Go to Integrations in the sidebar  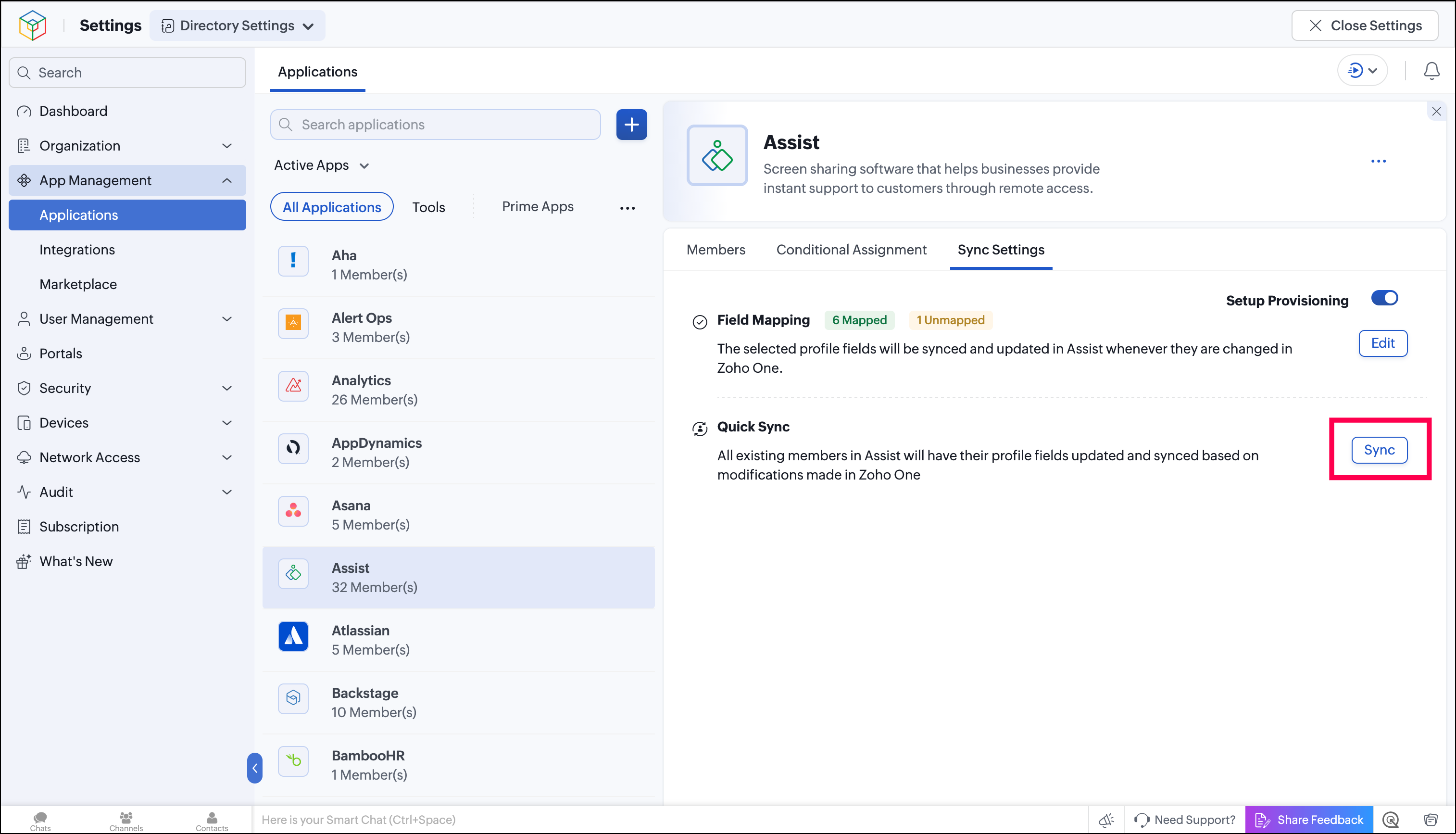tap(127, 250)
